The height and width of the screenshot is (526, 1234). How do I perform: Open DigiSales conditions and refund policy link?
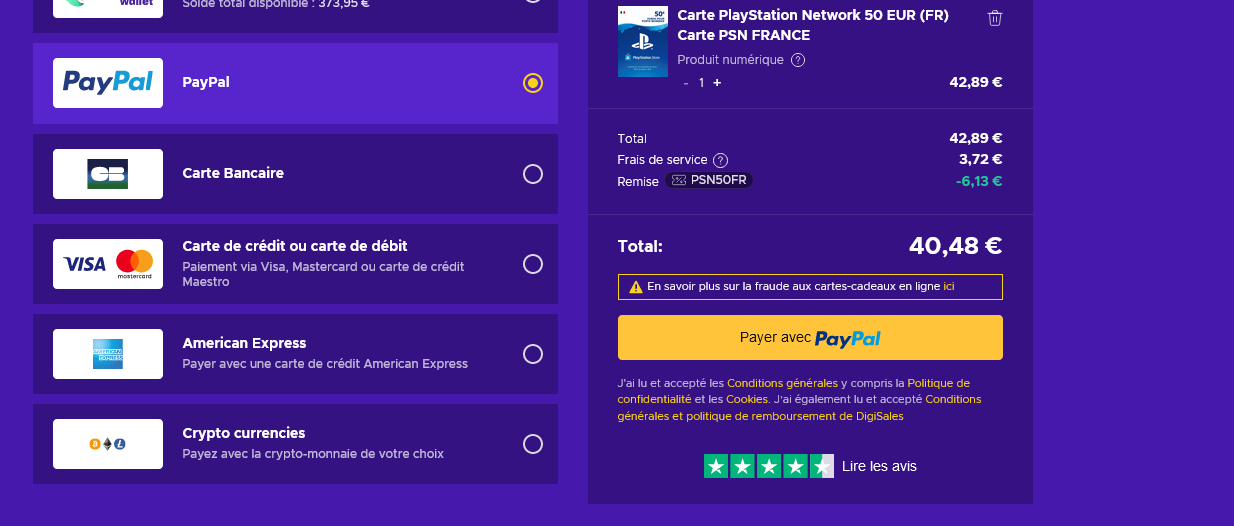pyautogui.click(x=800, y=408)
